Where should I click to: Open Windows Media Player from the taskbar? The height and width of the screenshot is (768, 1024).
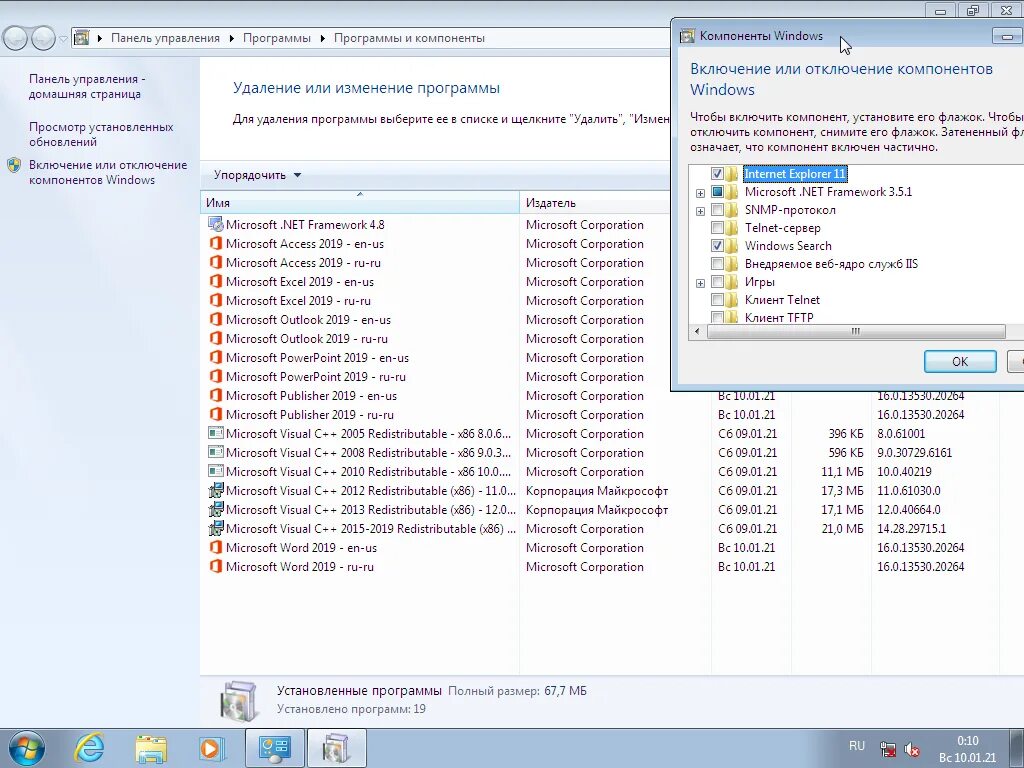click(x=212, y=748)
